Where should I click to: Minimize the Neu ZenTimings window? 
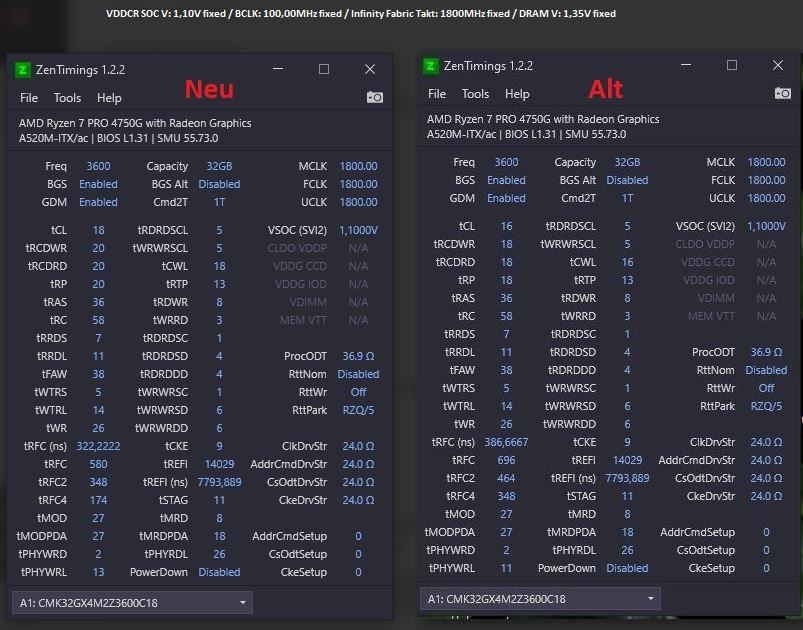click(x=278, y=69)
